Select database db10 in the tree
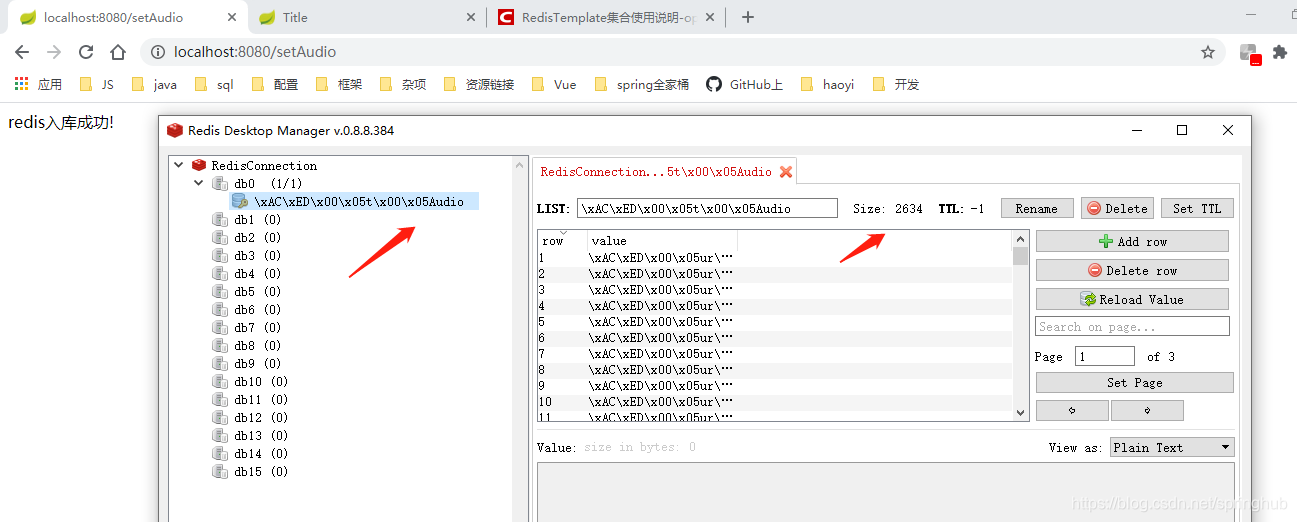This screenshot has height=522, width=1297. [x=261, y=382]
